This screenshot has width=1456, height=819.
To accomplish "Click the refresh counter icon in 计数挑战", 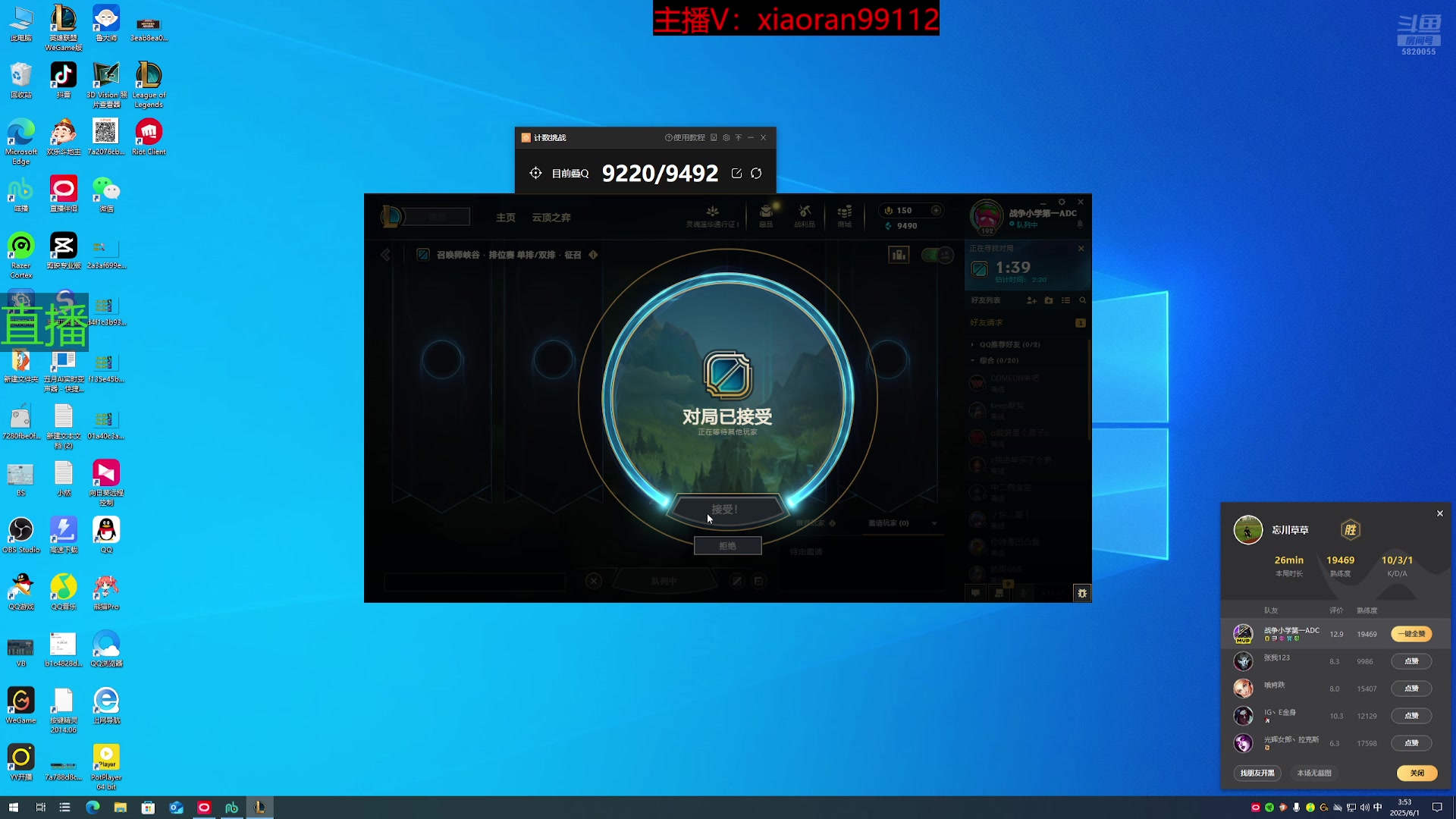I will point(756,173).
